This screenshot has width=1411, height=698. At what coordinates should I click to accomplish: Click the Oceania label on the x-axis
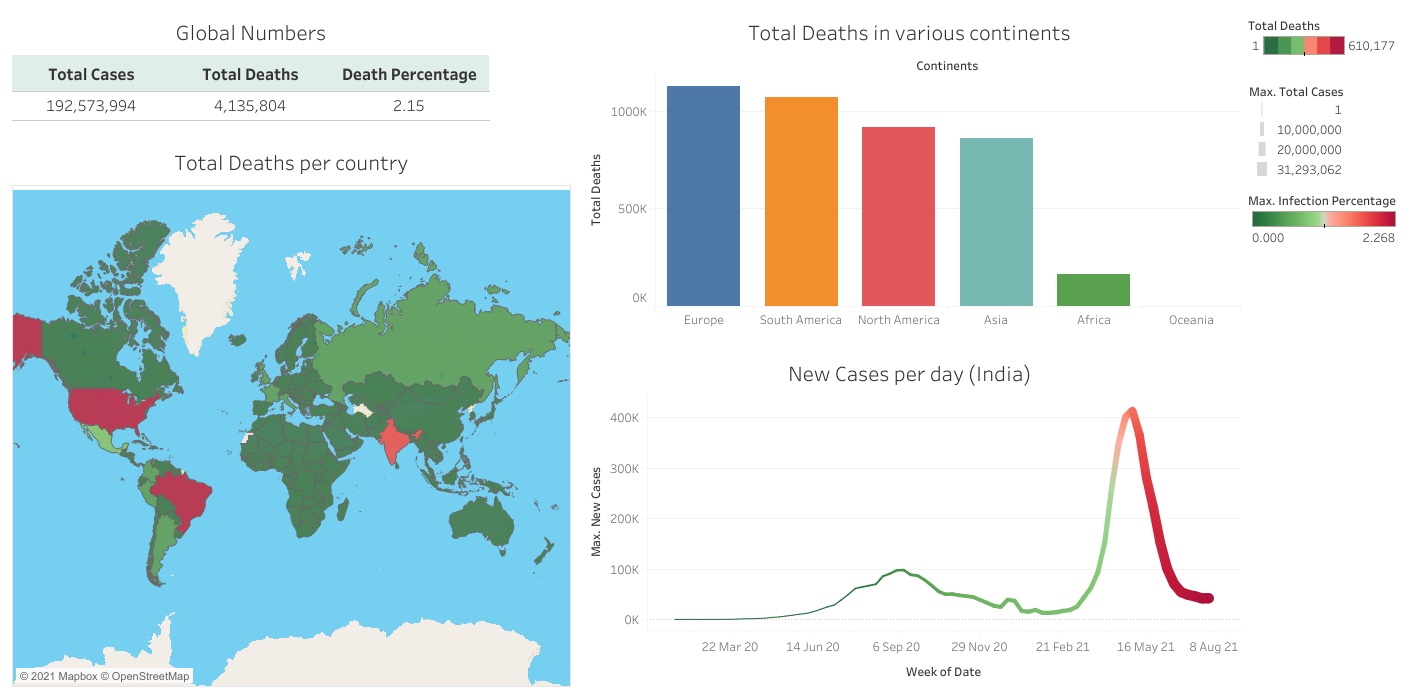click(1190, 320)
